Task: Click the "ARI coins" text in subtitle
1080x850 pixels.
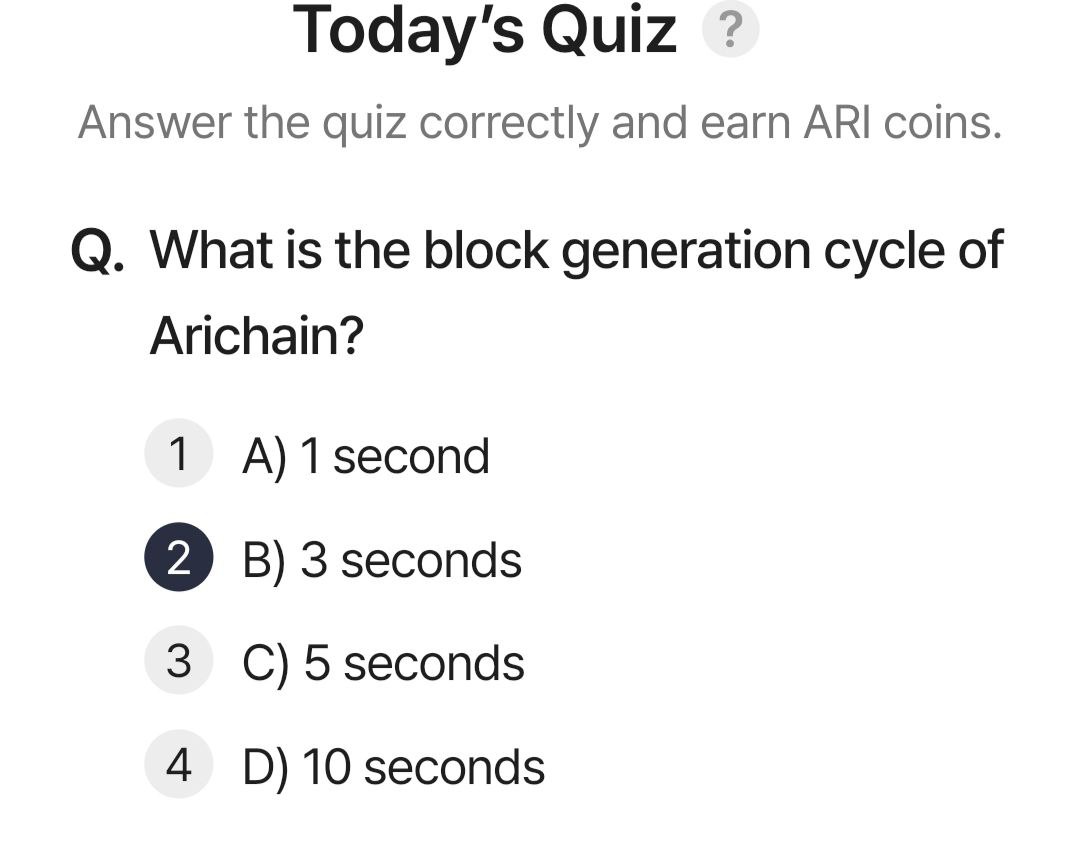Action: [x=902, y=123]
